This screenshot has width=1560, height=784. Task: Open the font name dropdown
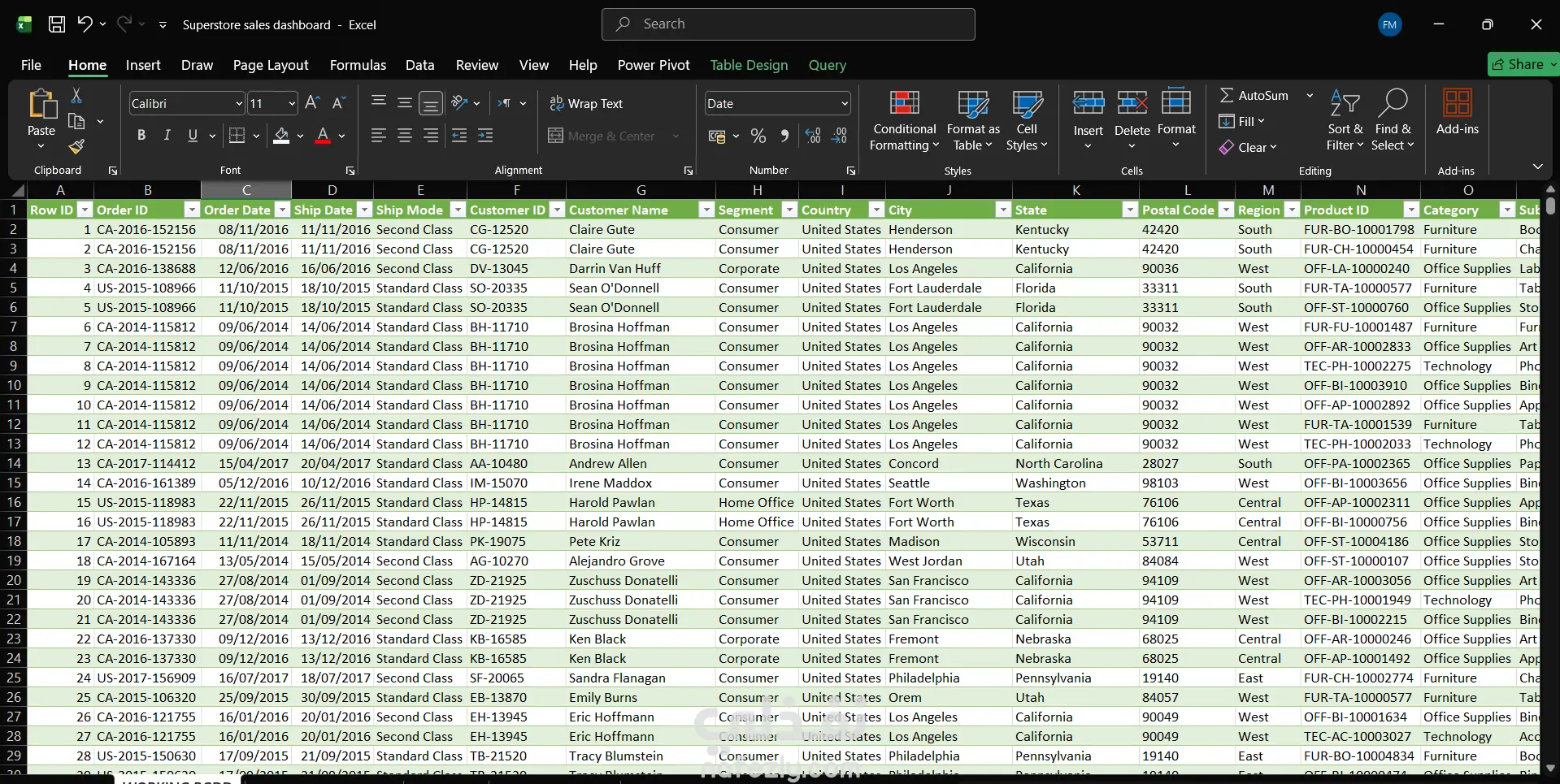tap(239, 103)
